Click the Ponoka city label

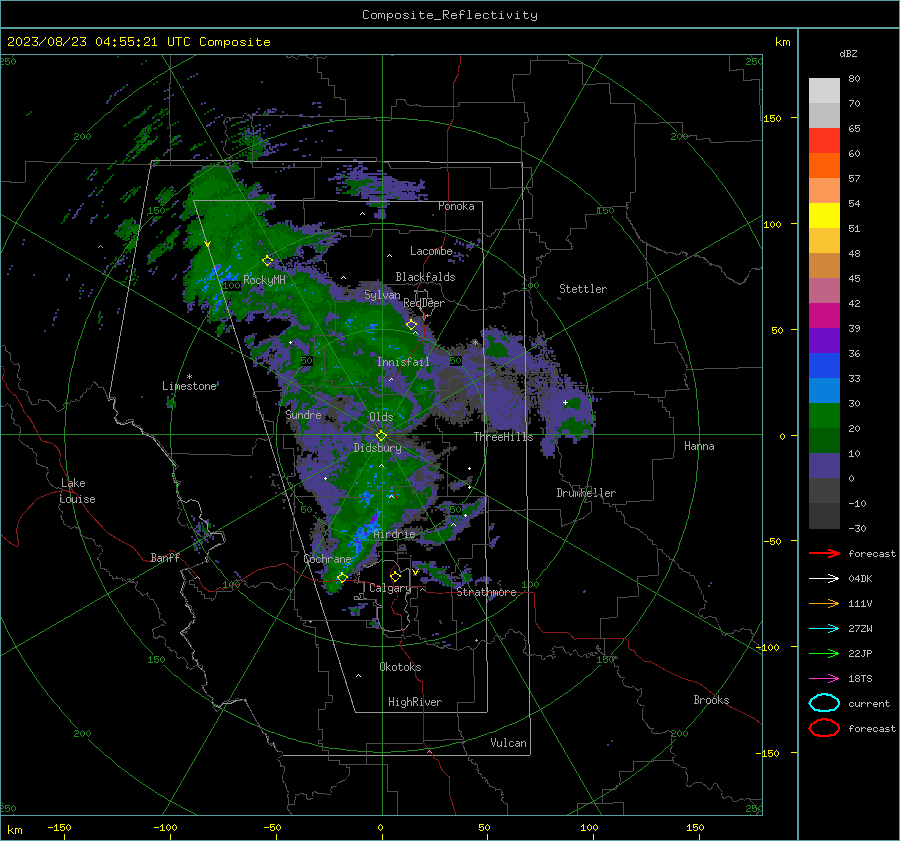pos(456,206)
